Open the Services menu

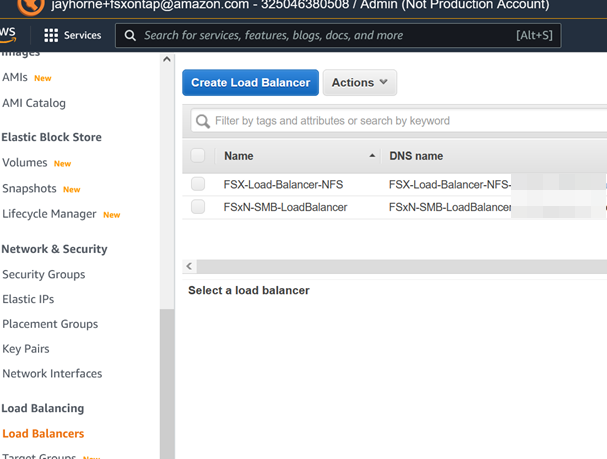[72, 35]
